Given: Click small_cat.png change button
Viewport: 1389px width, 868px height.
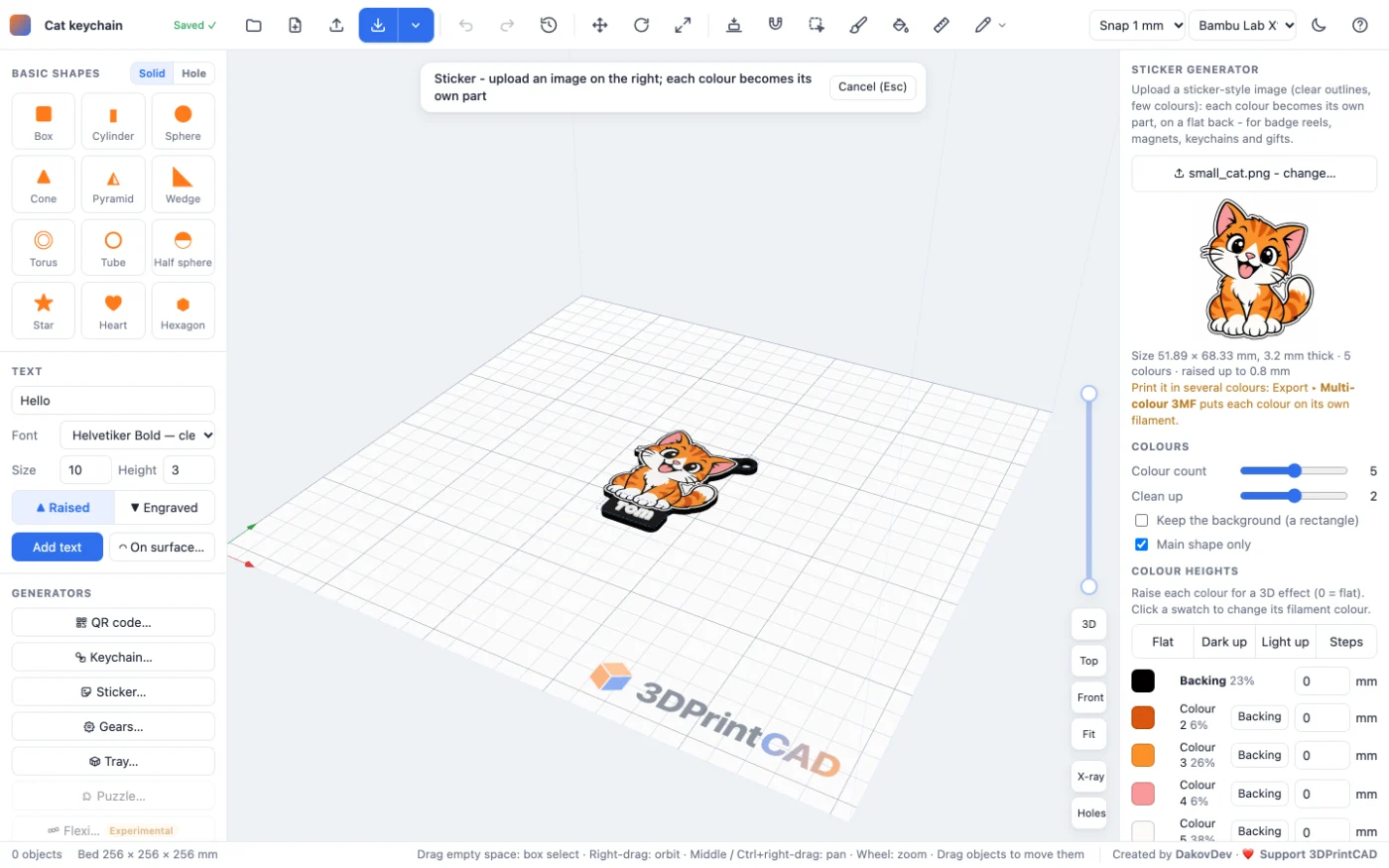Looking at the screenshot, I should [x=1254, y=174].
